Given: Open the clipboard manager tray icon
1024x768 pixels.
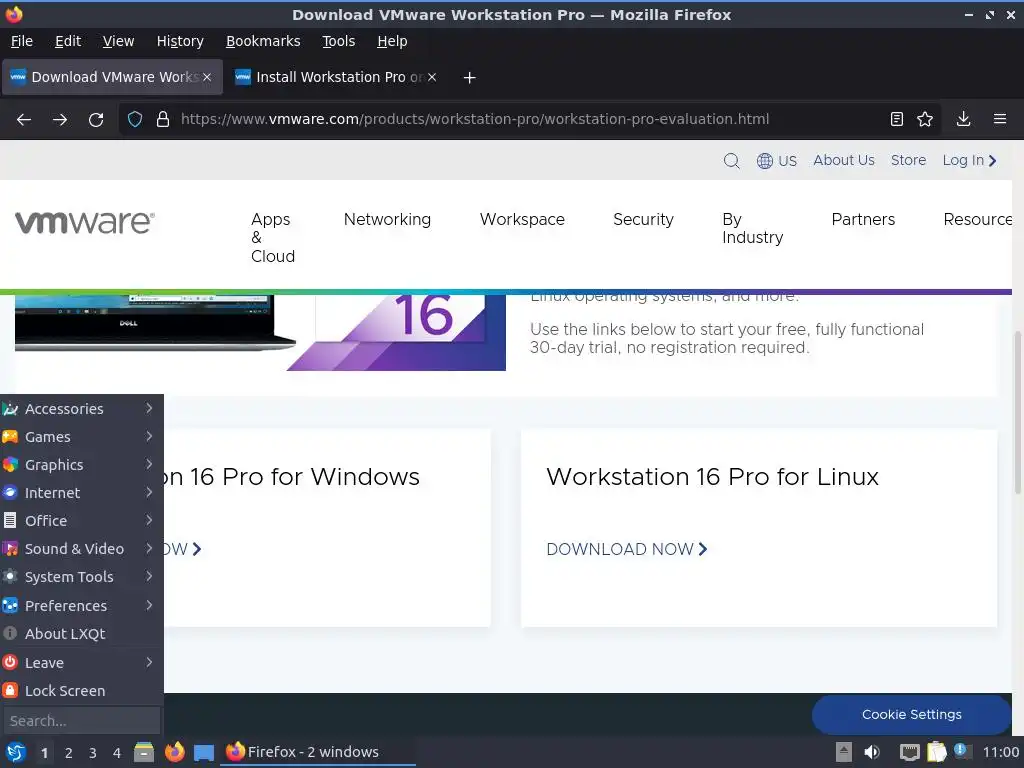Looking at the screenshot, I should (936, 752).
